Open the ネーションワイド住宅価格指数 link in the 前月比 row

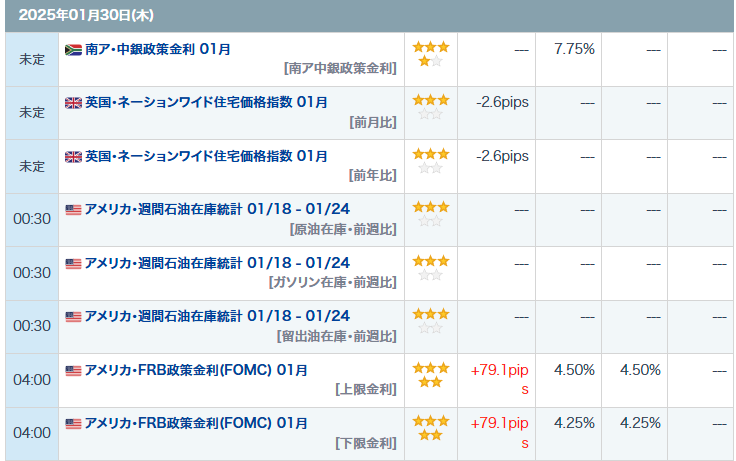[x=206, y=102]
